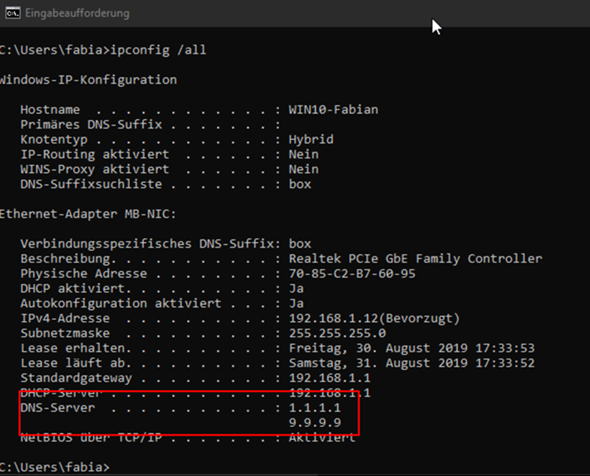Click the NetBIOS über TCP/IP line
The width and height of the screenshot is (590, 476).
pyautogui.click(x=188, y=438)
